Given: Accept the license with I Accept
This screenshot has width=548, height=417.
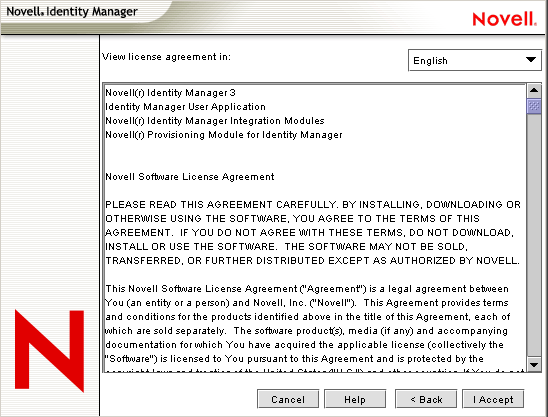Looking at the screenshot, I should [493, 399].
